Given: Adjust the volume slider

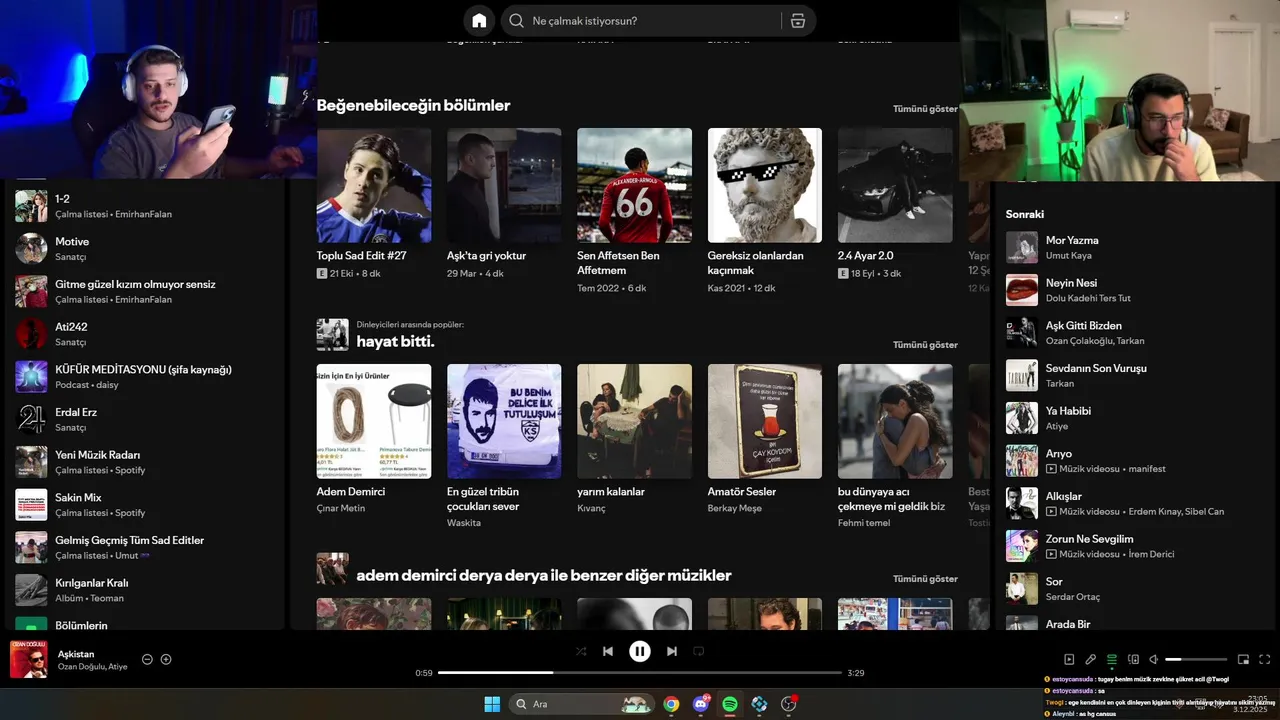Looking at the screenshot, I should 1196,659.
